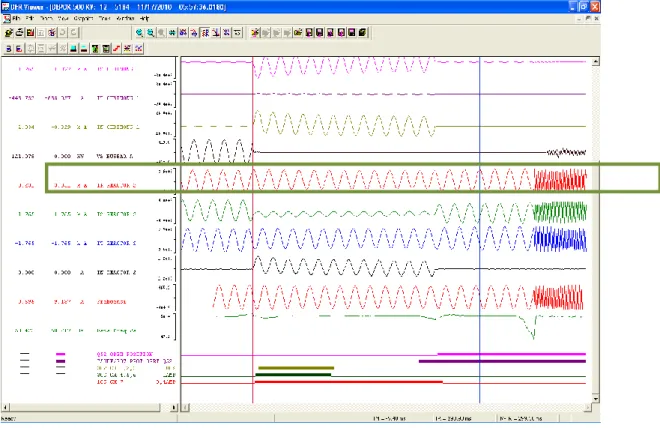
Task: Click the printer icon in the toolbar
Action: click(x=19, y=33)
